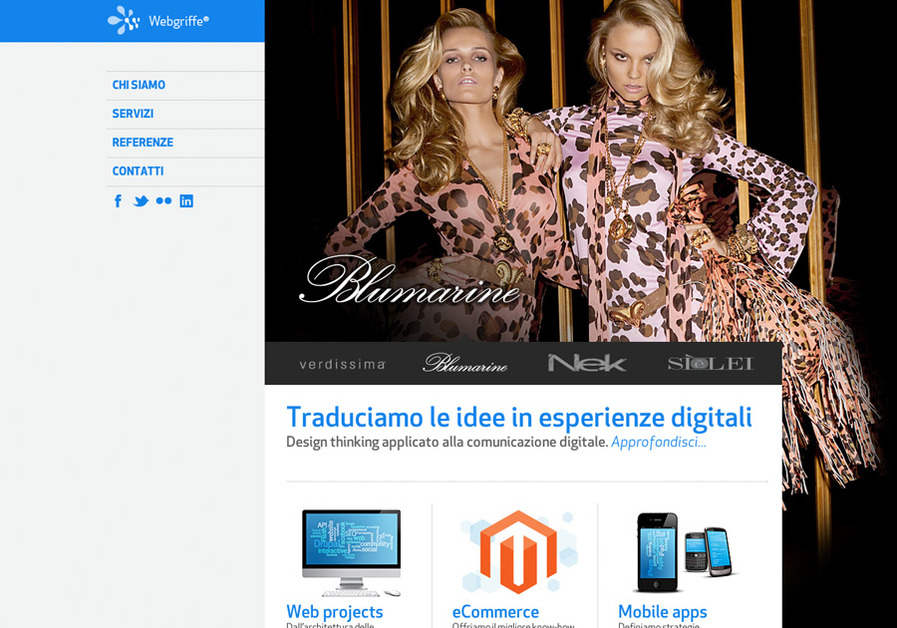897x628 pixels.
Task: Open the eCommerce heading link
Action: [495, 611]
